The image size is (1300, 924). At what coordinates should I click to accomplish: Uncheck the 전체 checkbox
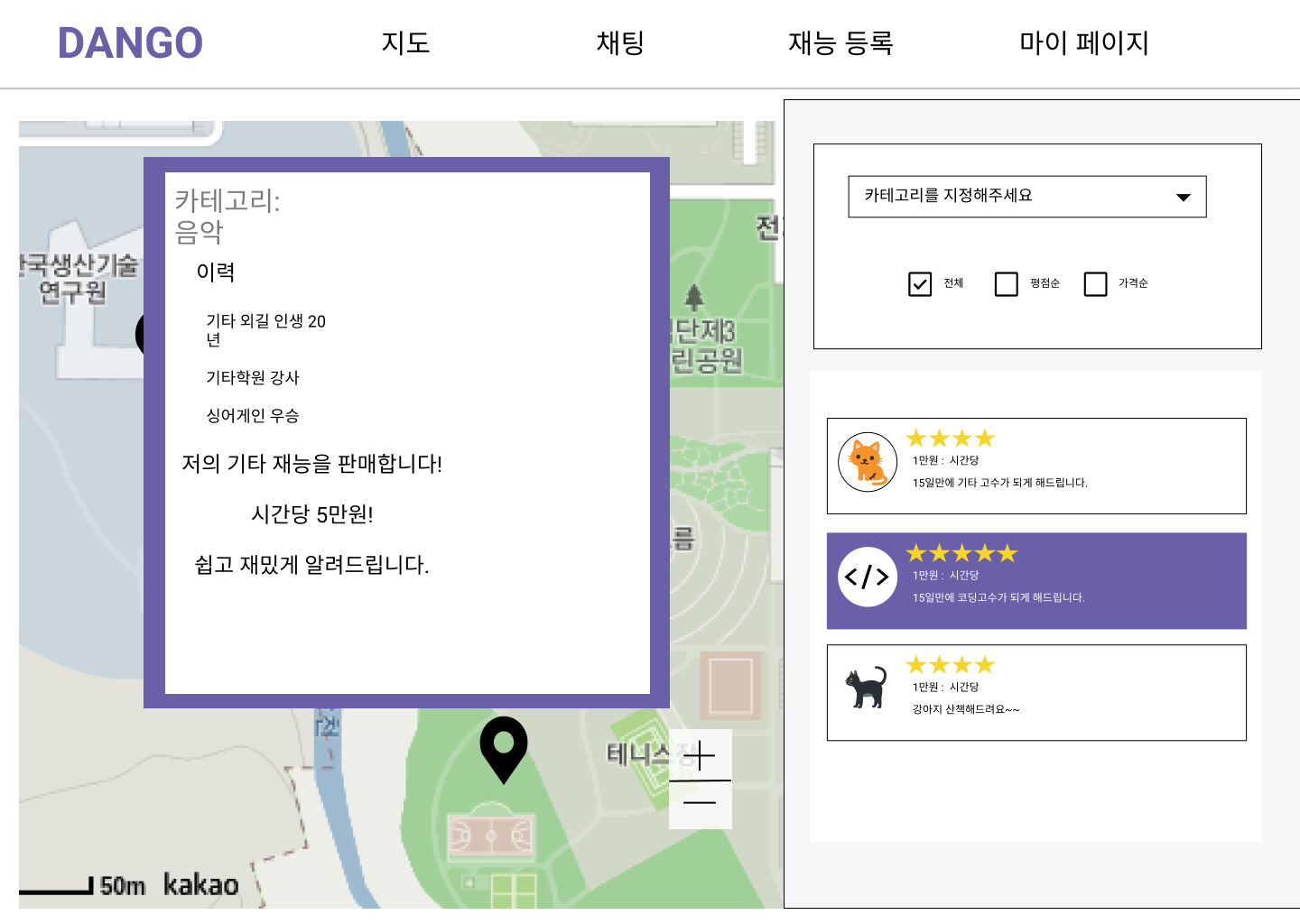(920, 284)
